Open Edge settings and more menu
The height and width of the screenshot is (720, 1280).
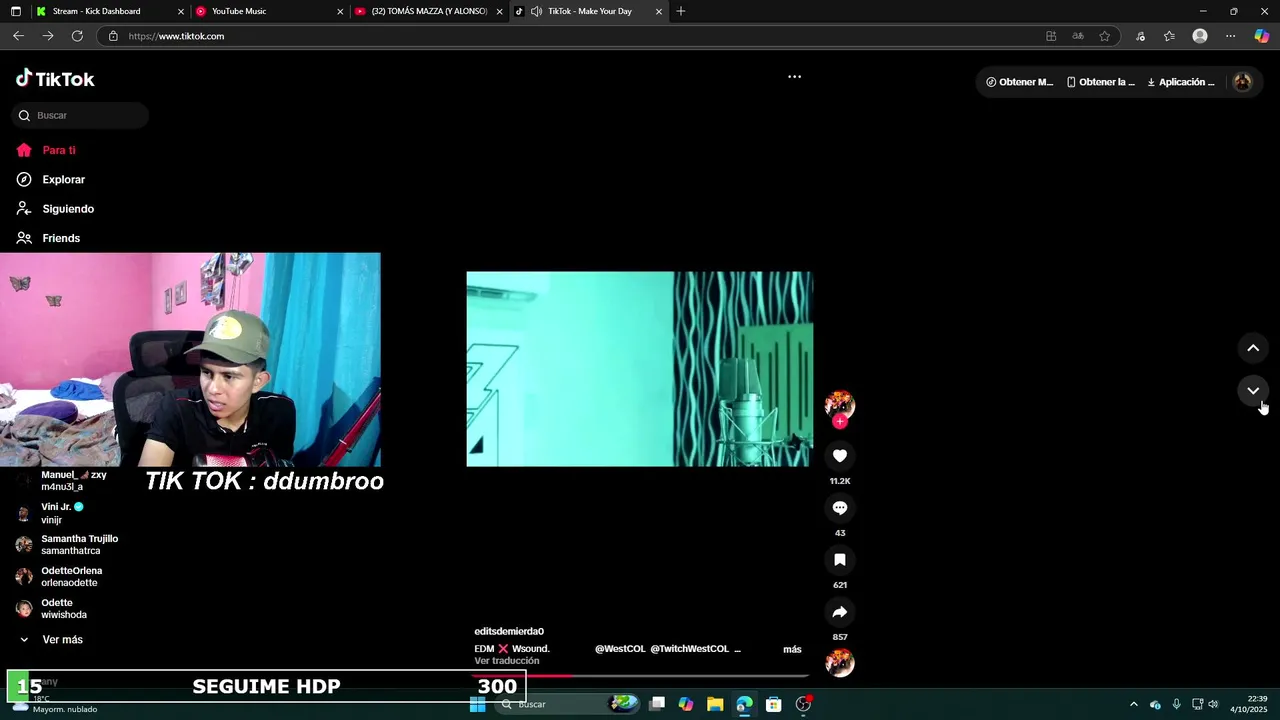tap(1231, 36)
